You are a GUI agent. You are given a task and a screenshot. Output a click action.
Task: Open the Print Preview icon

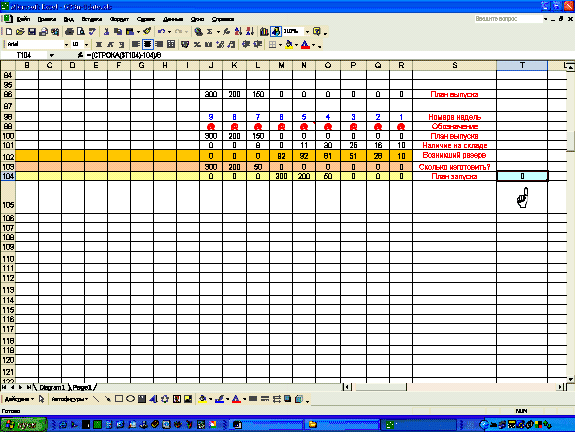(81, 32)
